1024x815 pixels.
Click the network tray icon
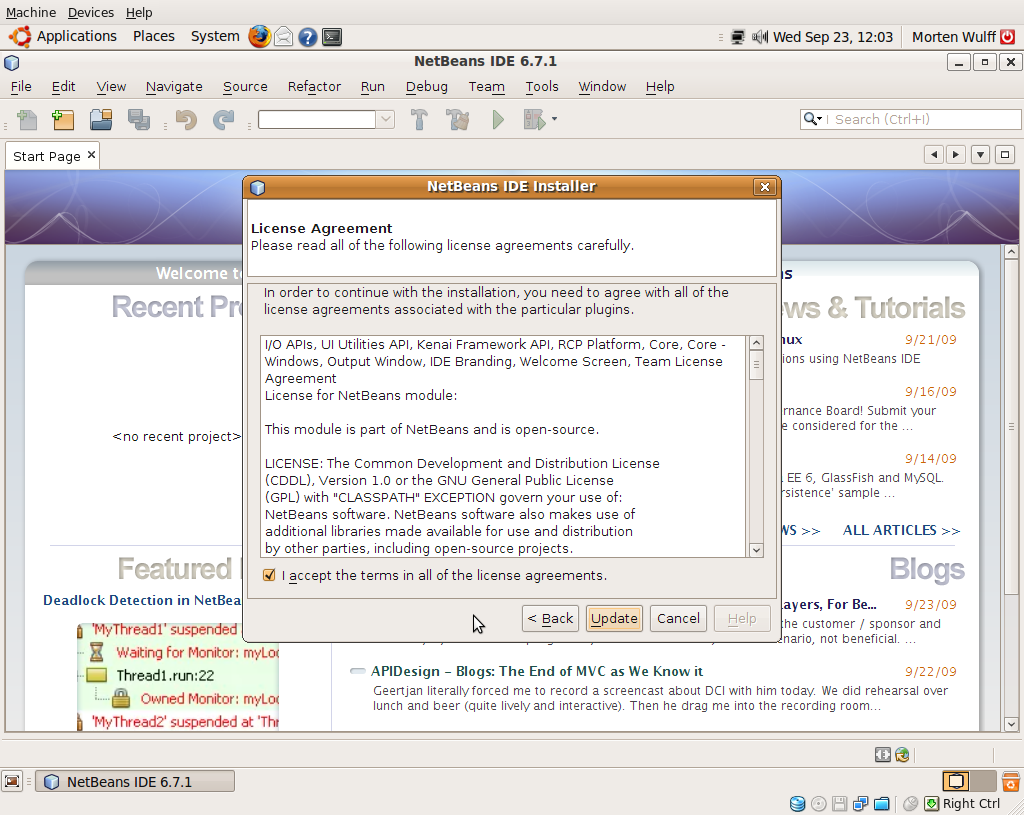point(738,37)
